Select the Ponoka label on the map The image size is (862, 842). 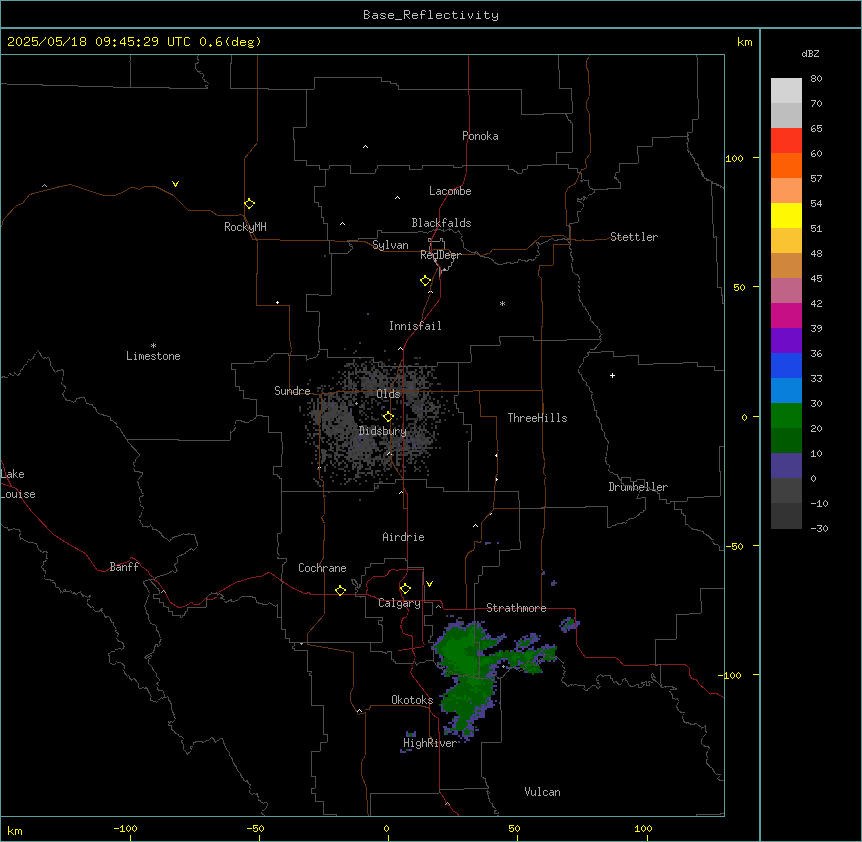[480, 136]
